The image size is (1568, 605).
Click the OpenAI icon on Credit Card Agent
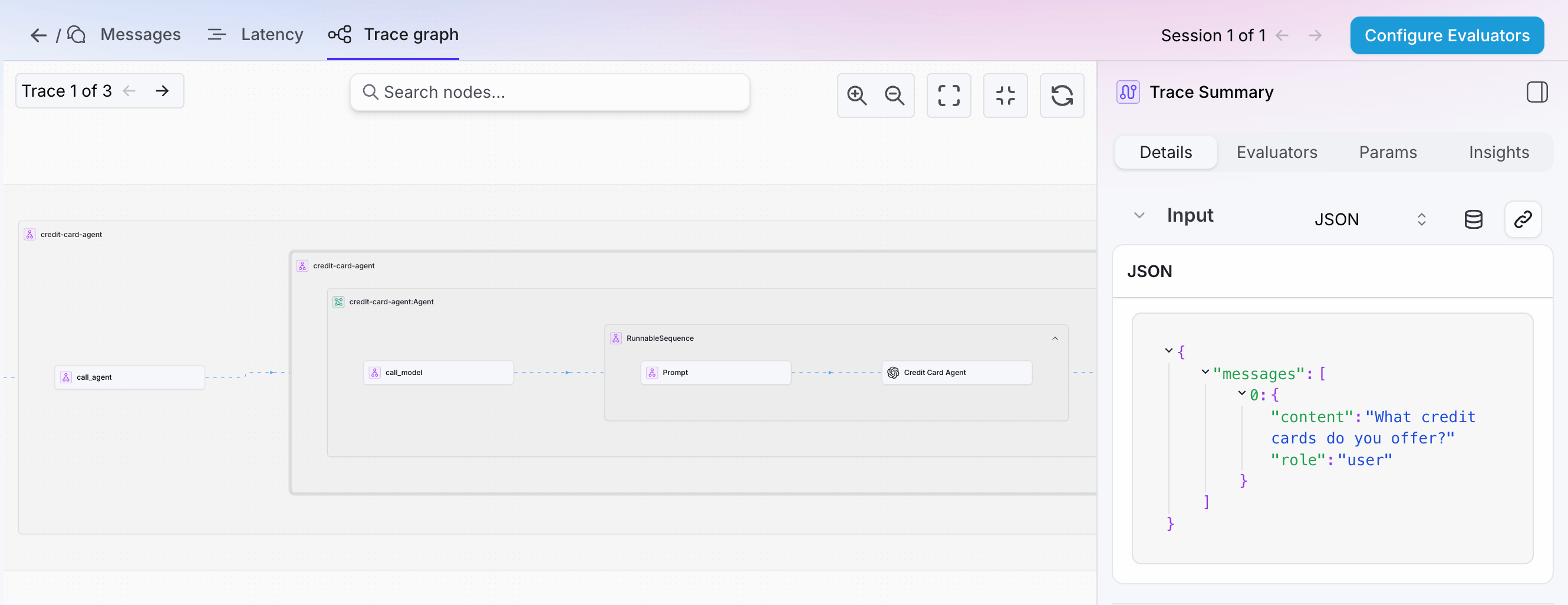pos(892,373)
